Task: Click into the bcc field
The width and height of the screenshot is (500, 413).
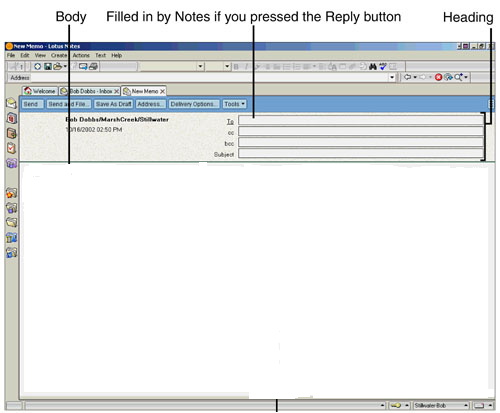Action: coord(361,142)
